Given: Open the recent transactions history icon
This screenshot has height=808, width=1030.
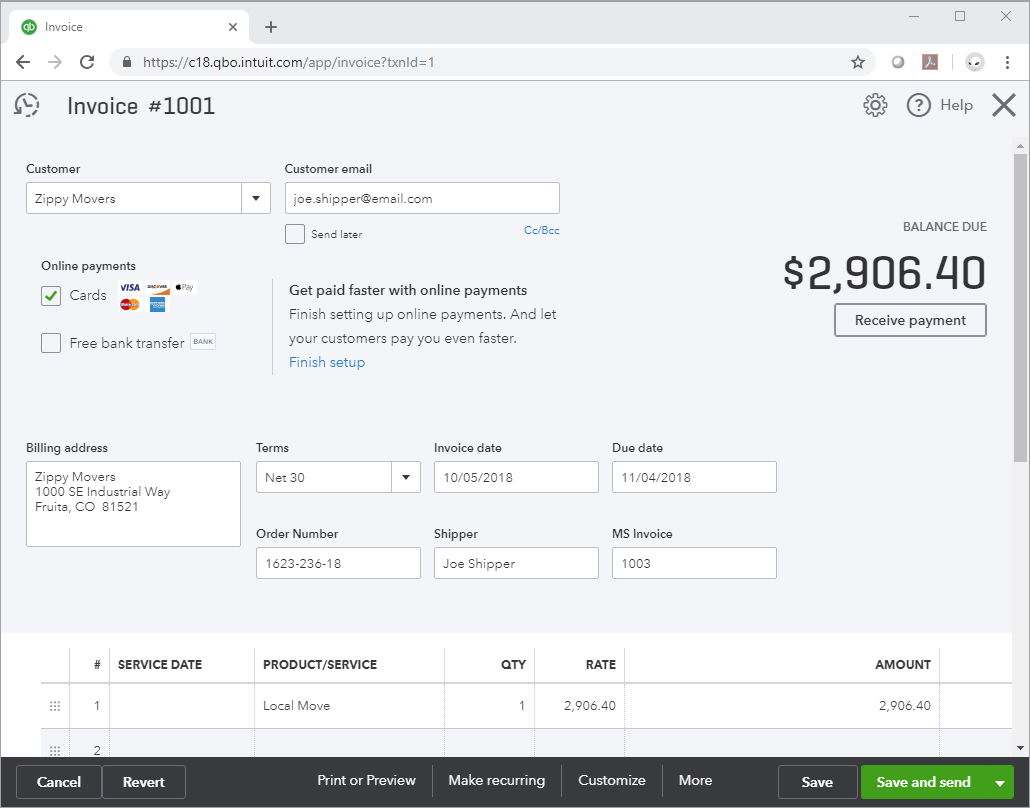Looking at the screenshot, I should [x=27, y=105].
